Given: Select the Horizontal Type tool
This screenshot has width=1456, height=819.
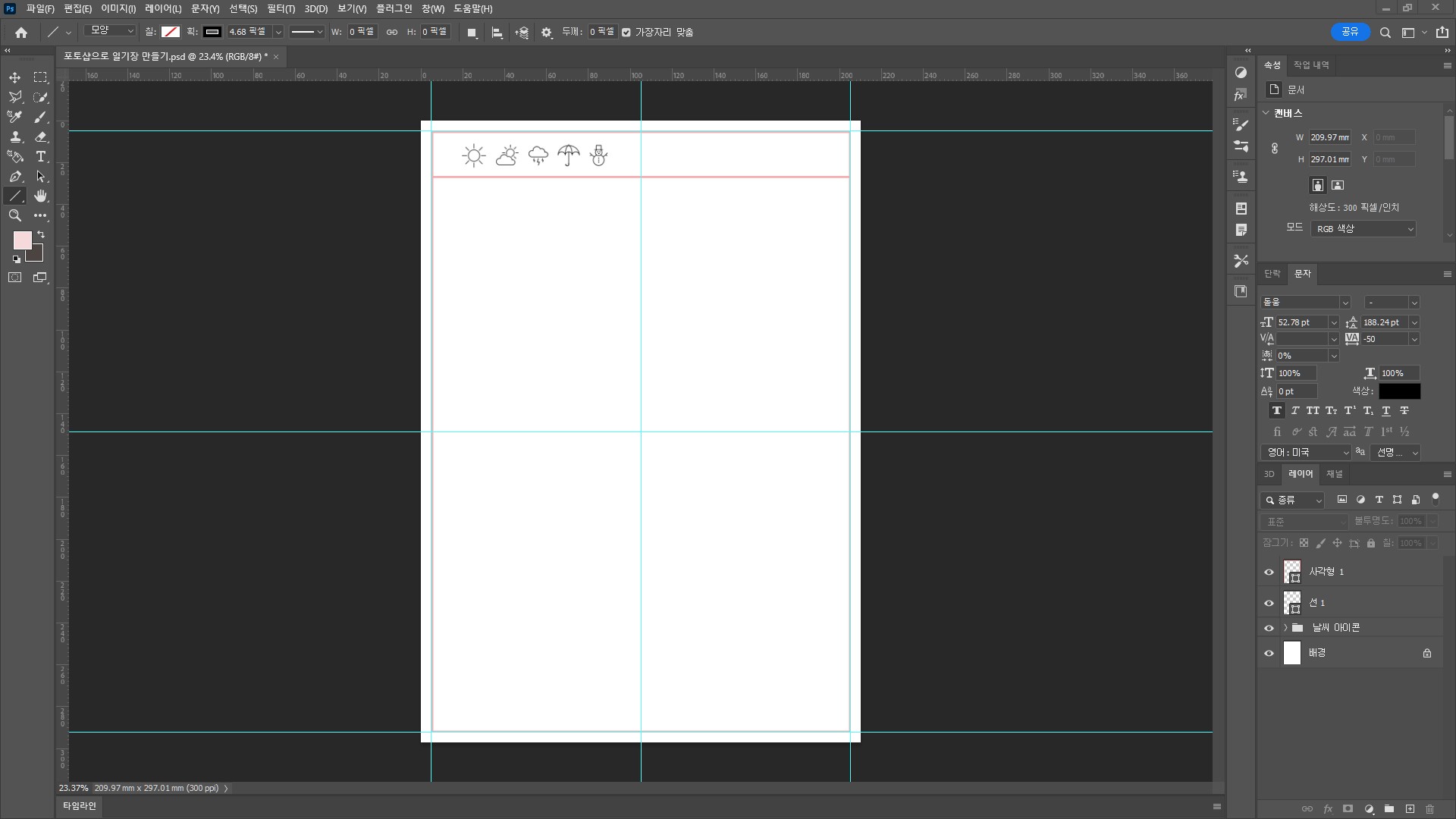Looking at the screenshot, I should tap(41, 156).
